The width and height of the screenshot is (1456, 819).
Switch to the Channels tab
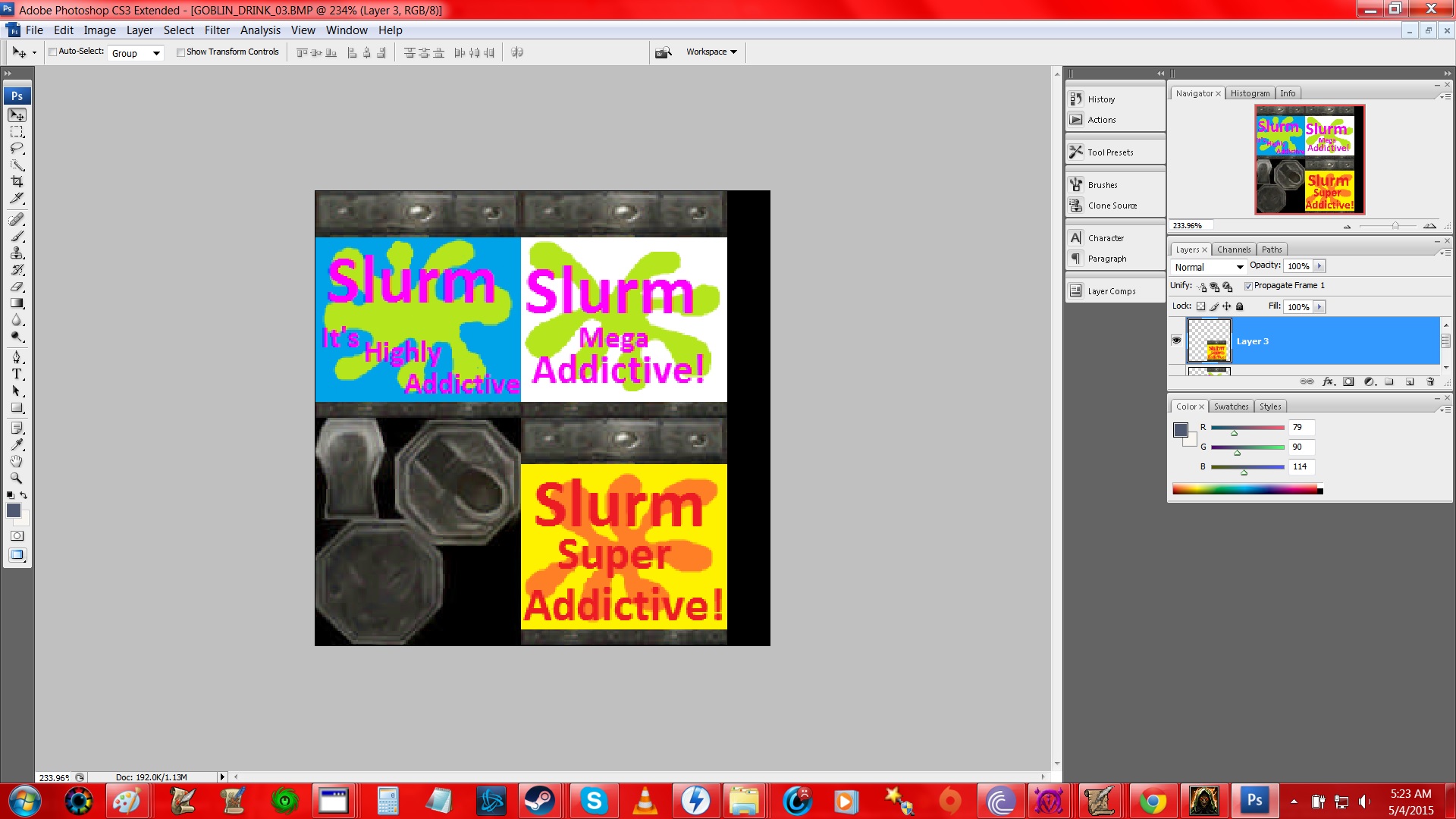click(1233, 249)
